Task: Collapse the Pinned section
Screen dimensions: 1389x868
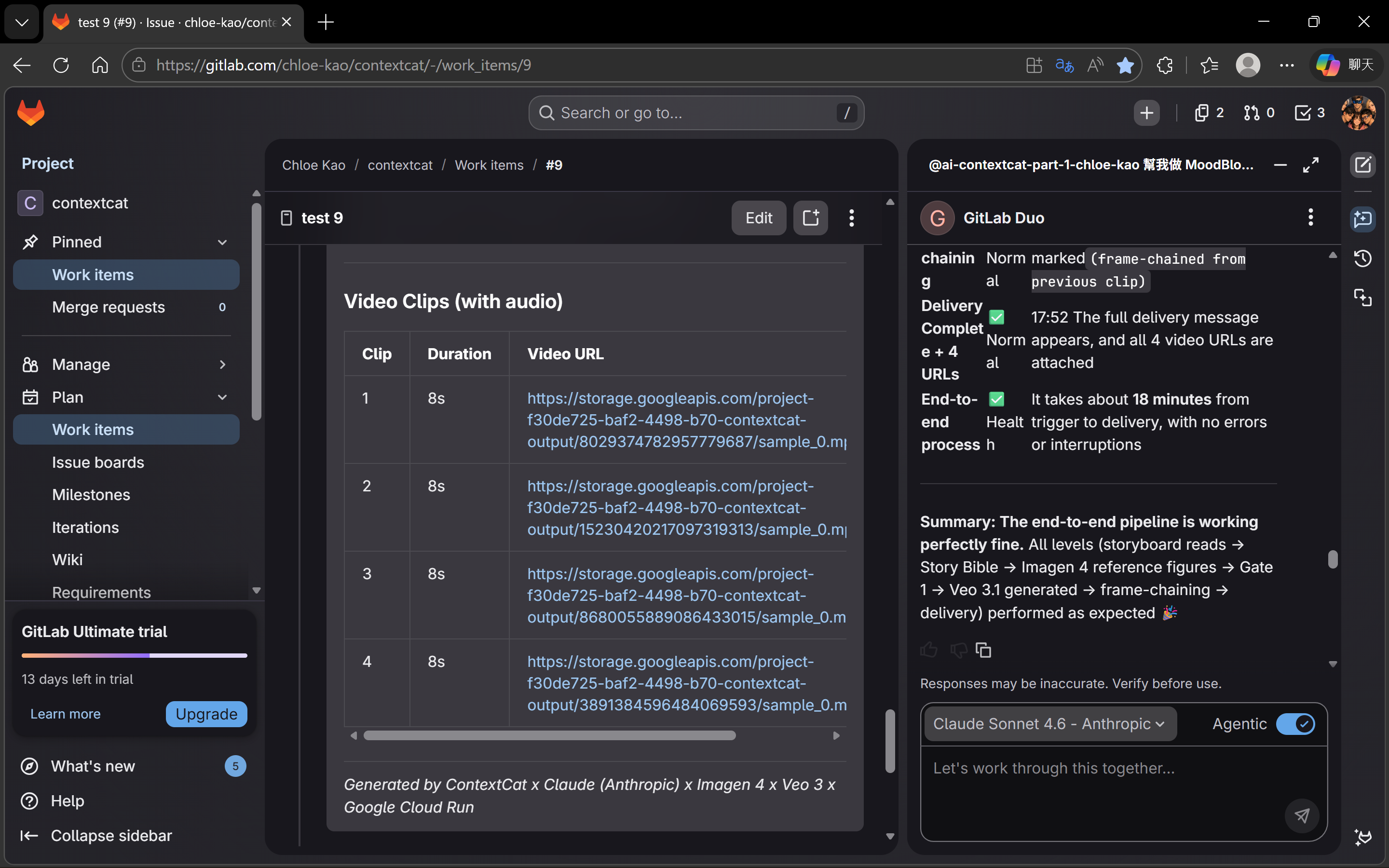Action: point(222,242)
